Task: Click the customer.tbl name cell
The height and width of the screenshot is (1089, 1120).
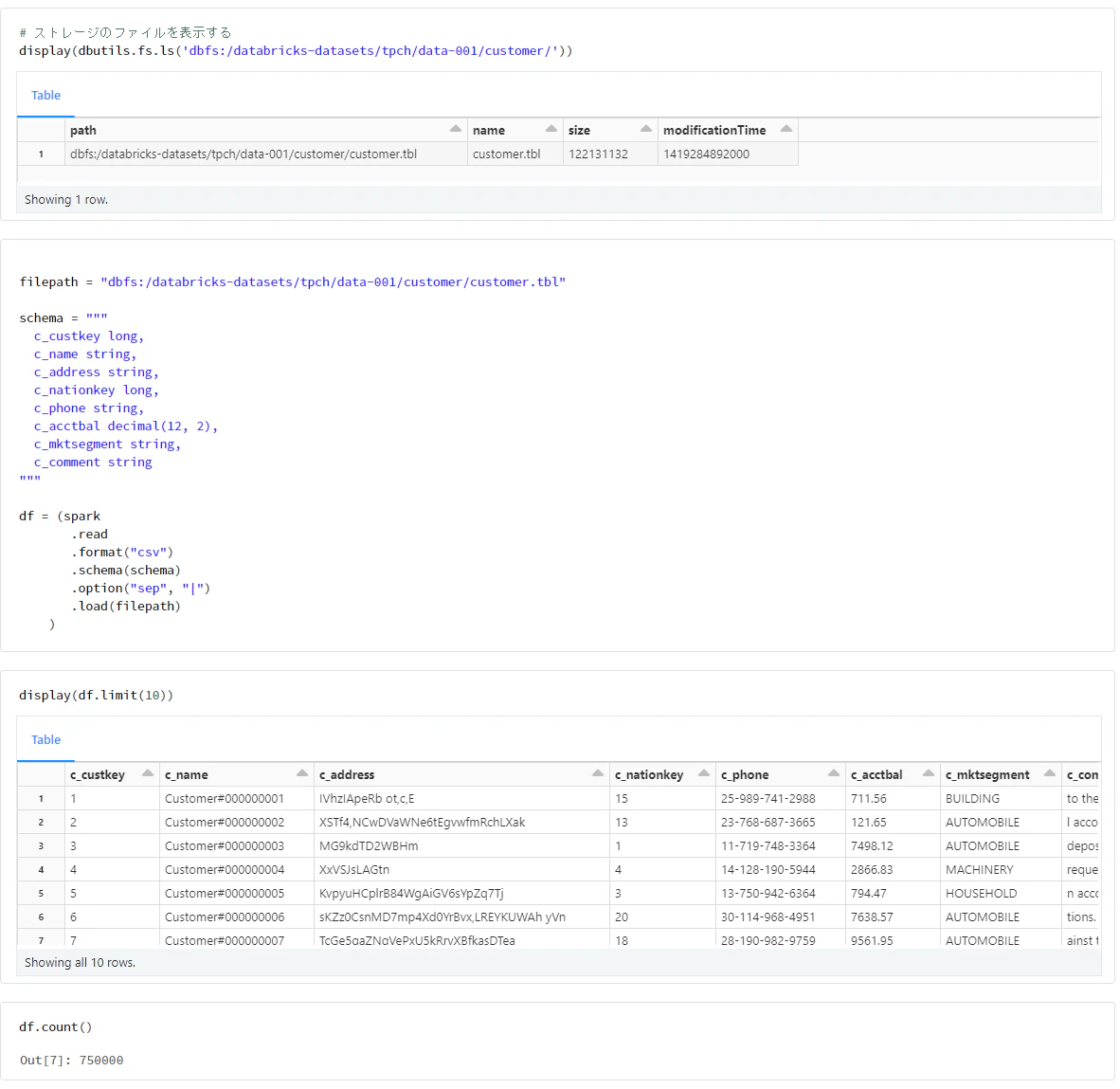Action: 515,154
